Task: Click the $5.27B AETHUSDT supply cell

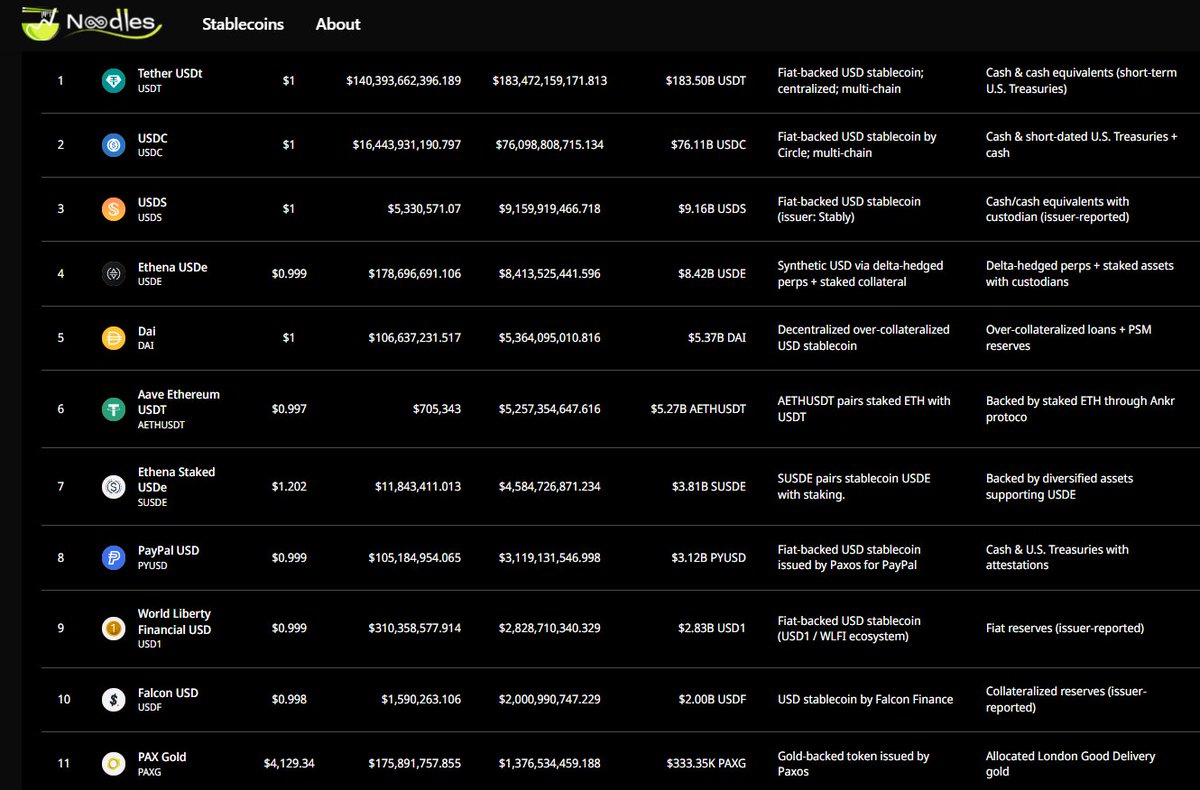Action: 699,409
